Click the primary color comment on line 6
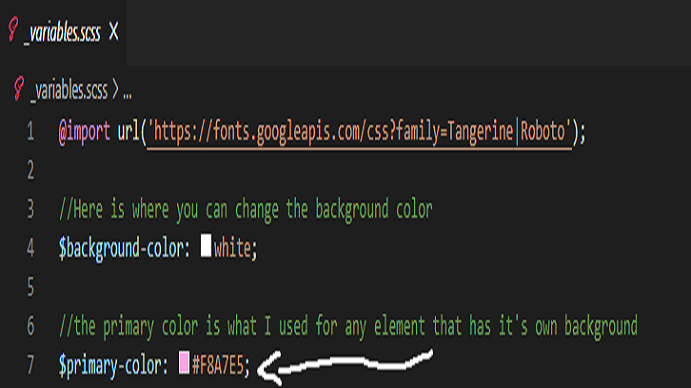Screen dimensions: 691x388 click(348, 327)
